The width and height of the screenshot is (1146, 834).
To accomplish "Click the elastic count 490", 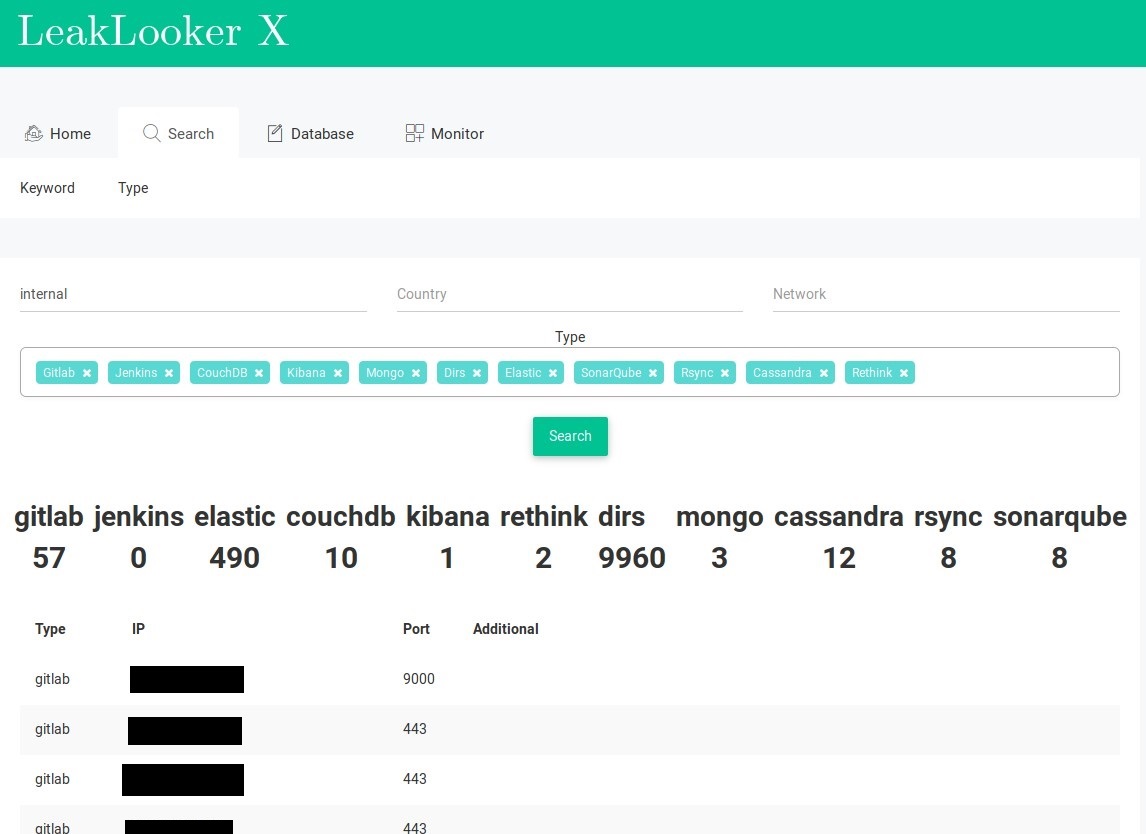I will [235, 558].
